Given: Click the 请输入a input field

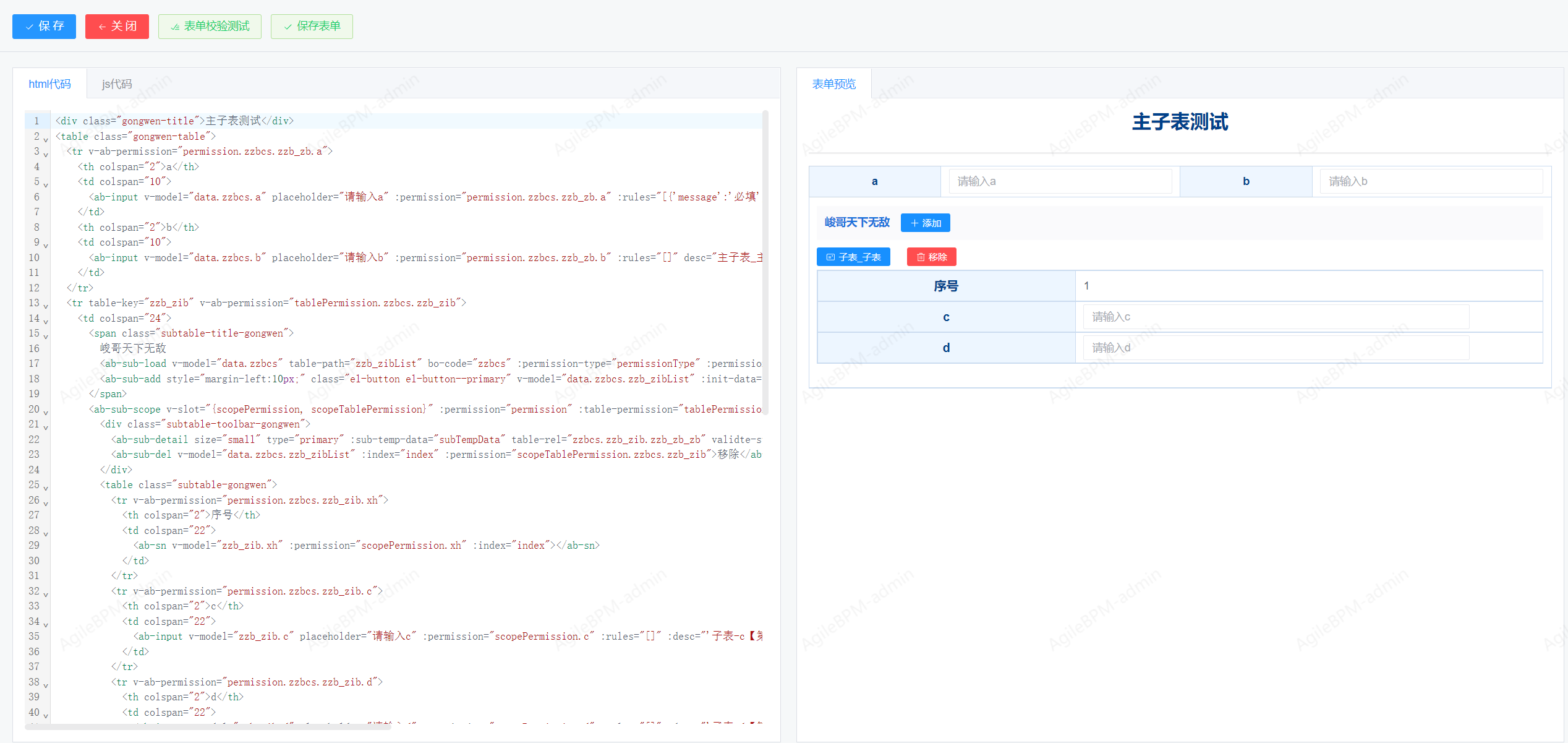Looking at the screenshot, I should [1060, 181].
